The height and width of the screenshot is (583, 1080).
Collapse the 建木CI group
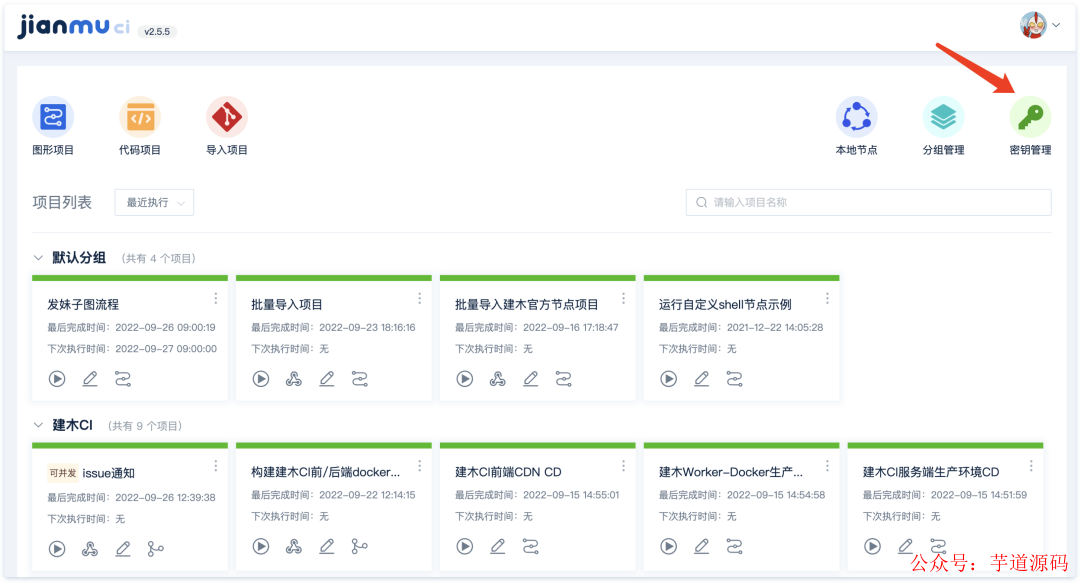[38, 425]
